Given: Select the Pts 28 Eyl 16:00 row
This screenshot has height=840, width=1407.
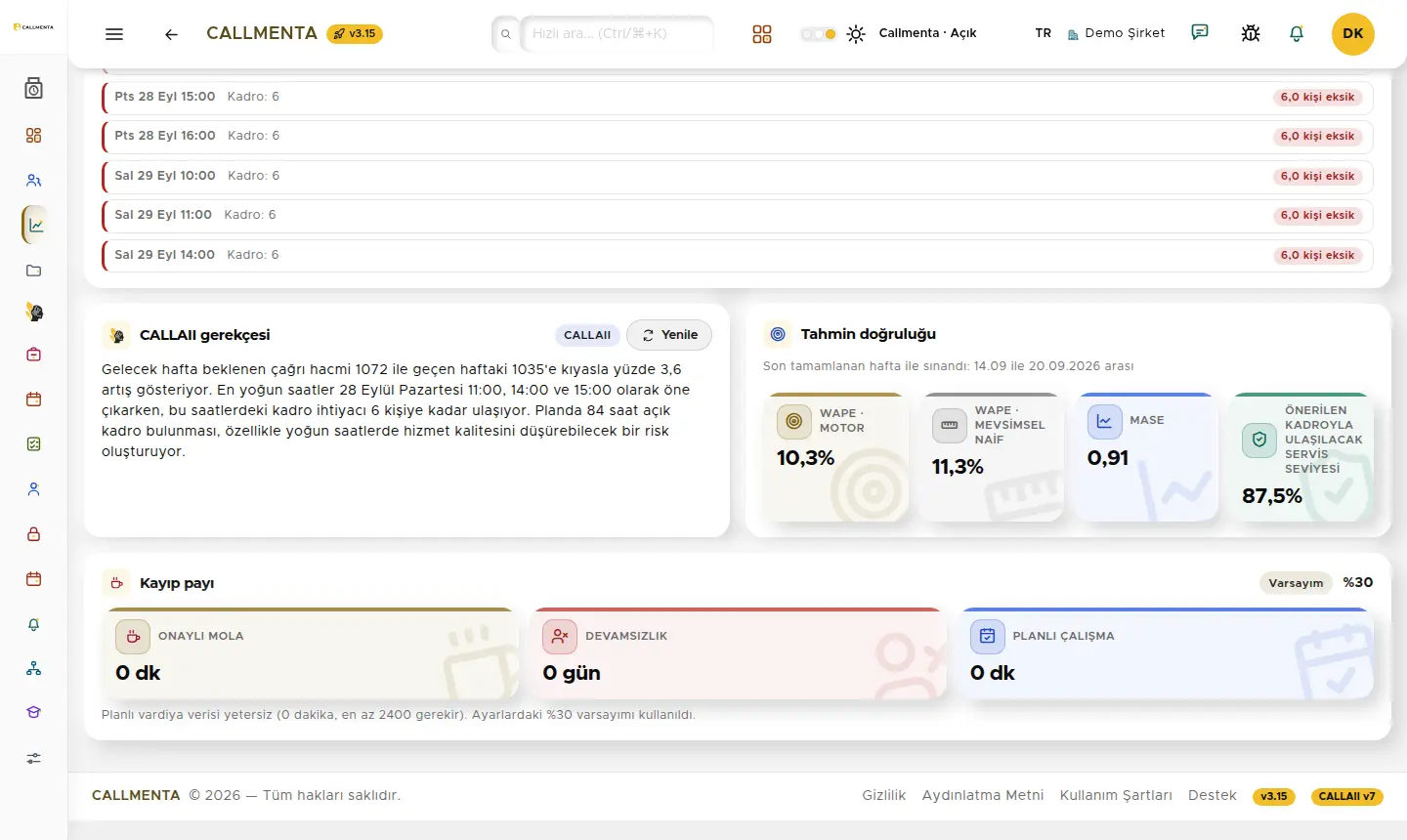Looking at the screenshot, I should coord(738,137).
